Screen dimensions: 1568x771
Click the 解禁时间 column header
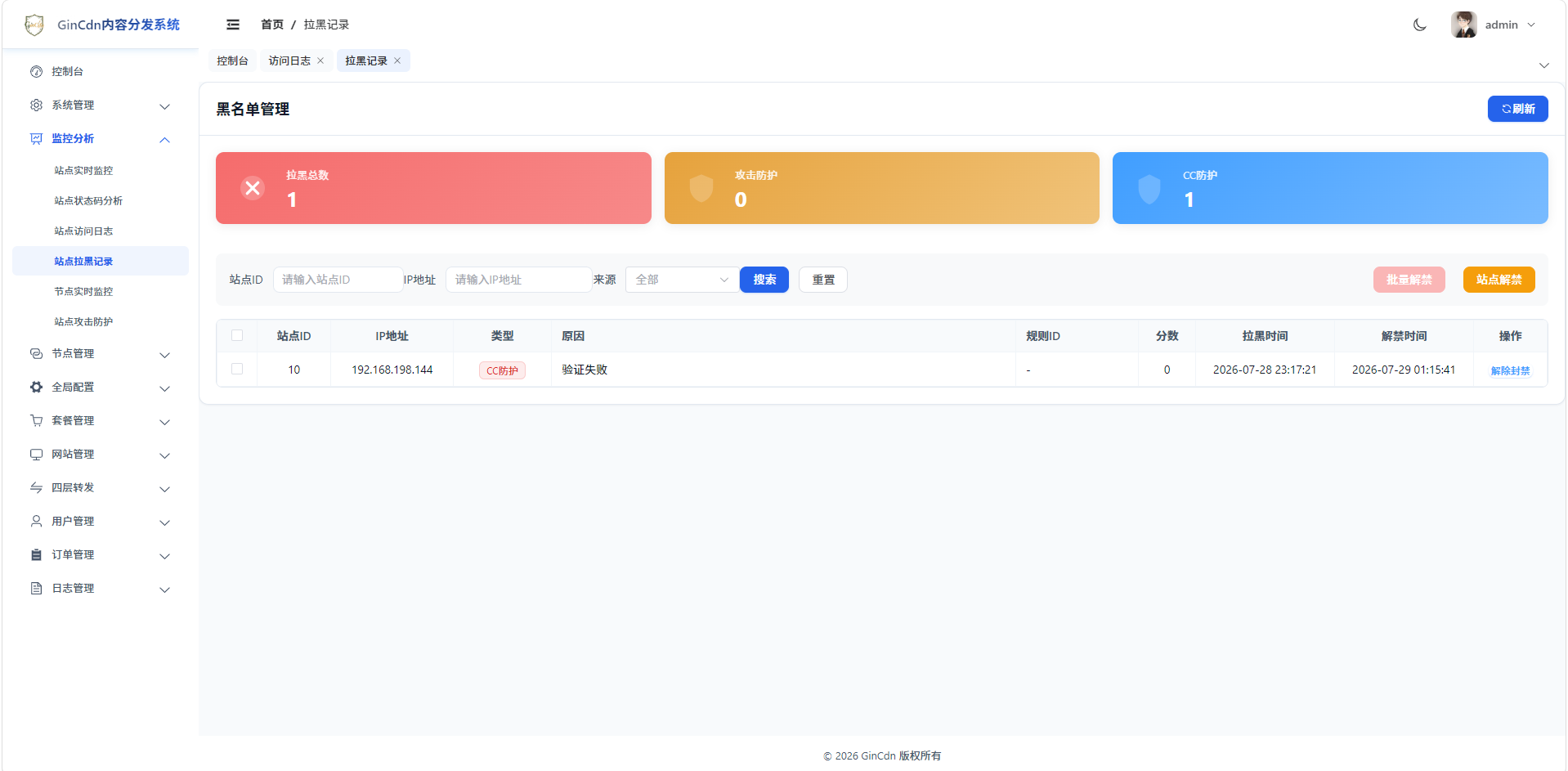pyautogui.click(x=1404, y=336)
